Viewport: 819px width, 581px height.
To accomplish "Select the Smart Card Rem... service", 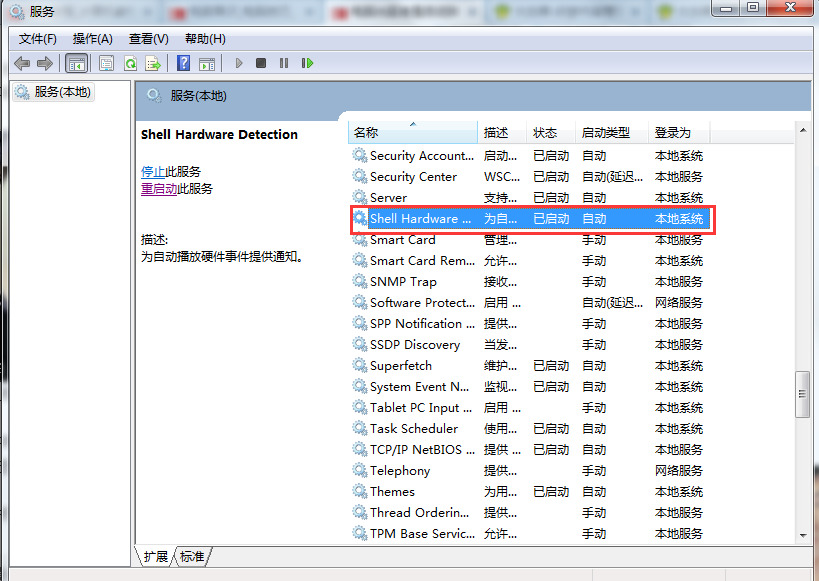I will (422, 260).
